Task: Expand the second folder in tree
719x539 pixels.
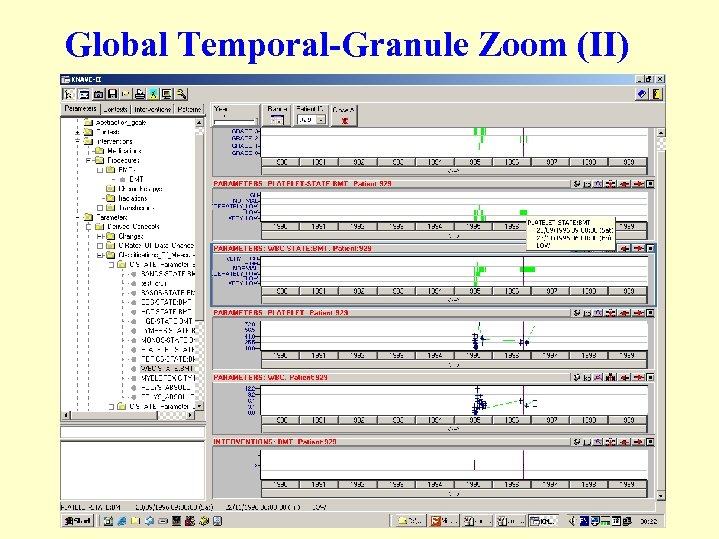Action: pos(77,132)
